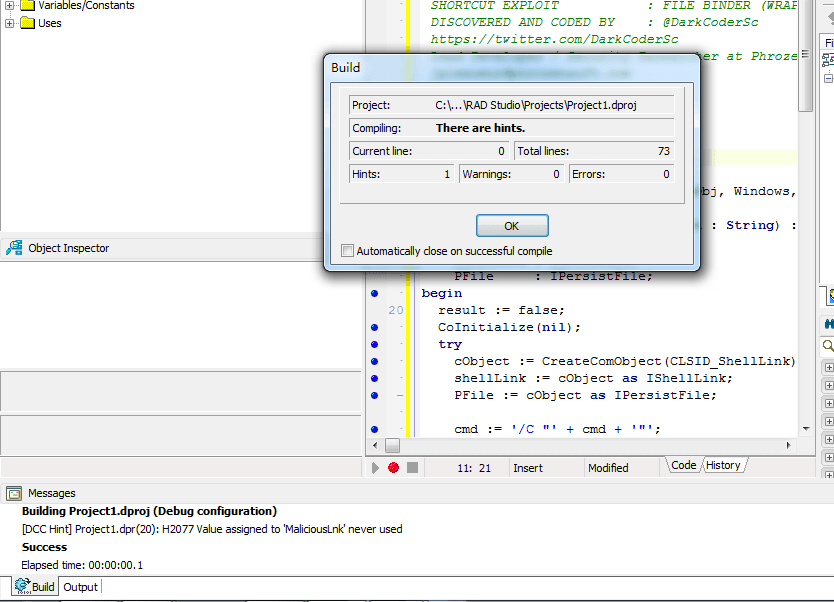Expand the Uses tree node
The height and width of the screenshot is (602, 834).
[x=10, y=23]
